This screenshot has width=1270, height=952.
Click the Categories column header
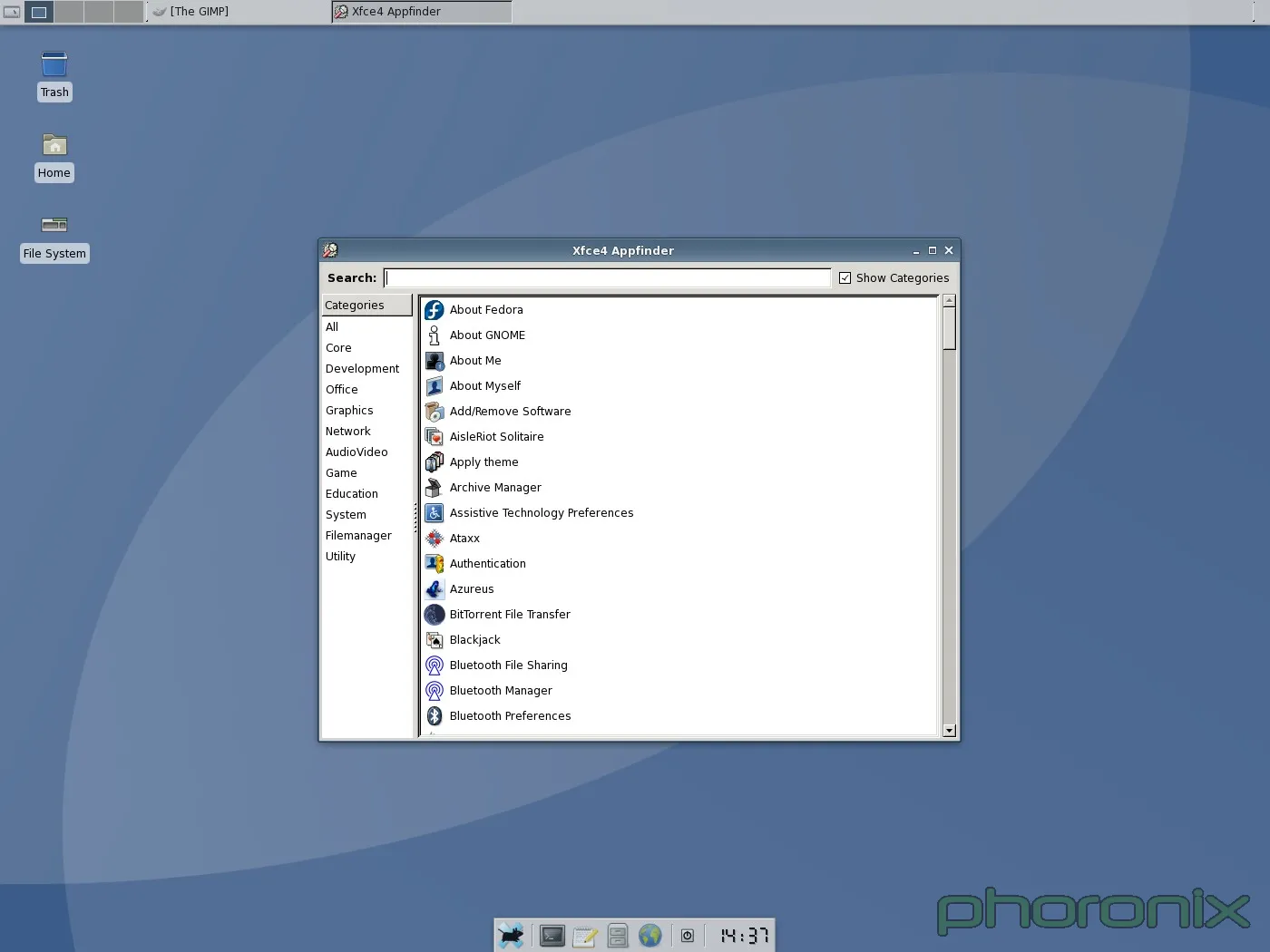coord(366,306)
